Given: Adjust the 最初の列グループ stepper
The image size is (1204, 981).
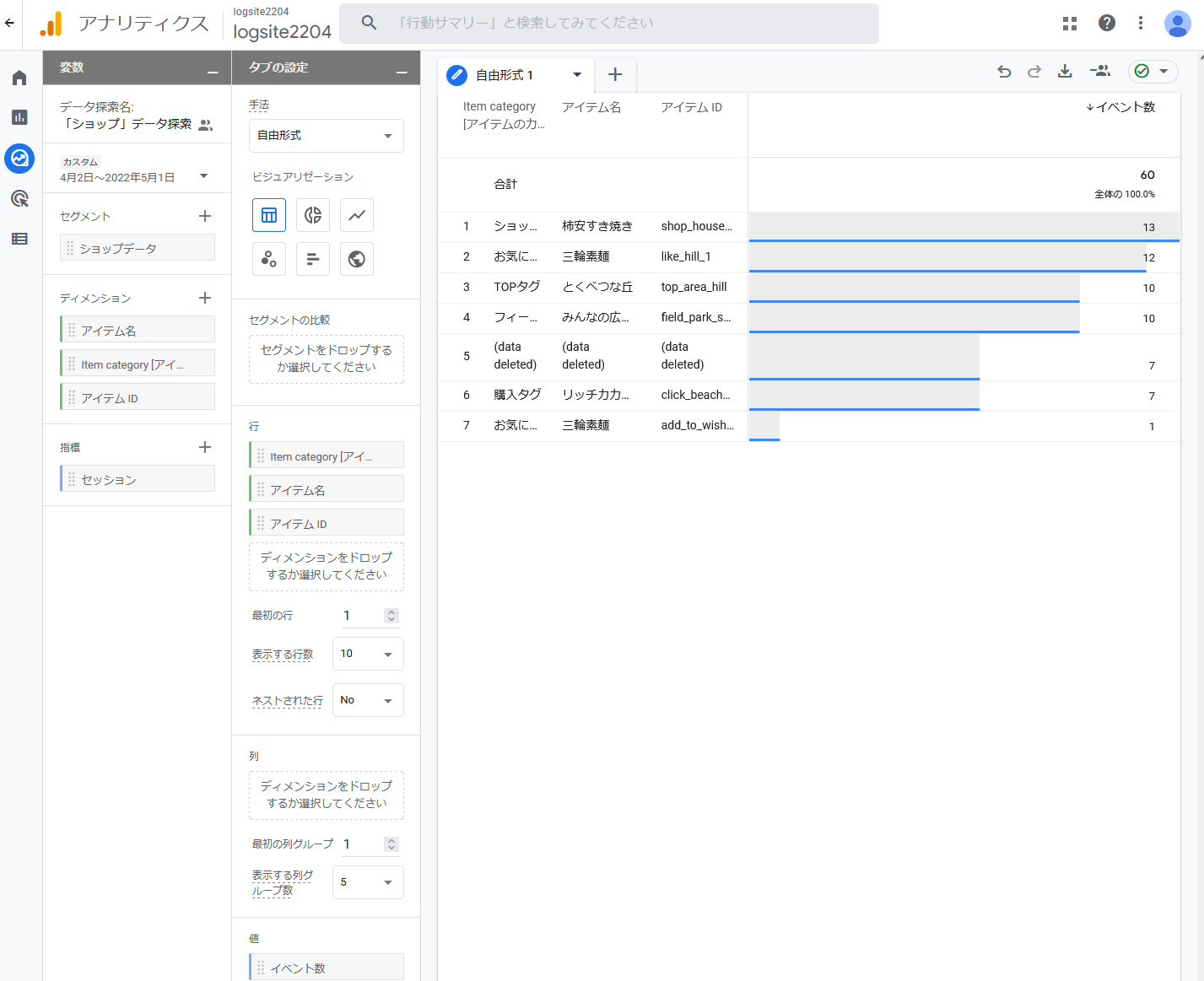Looking at the screenshot, I should [391, 844].
